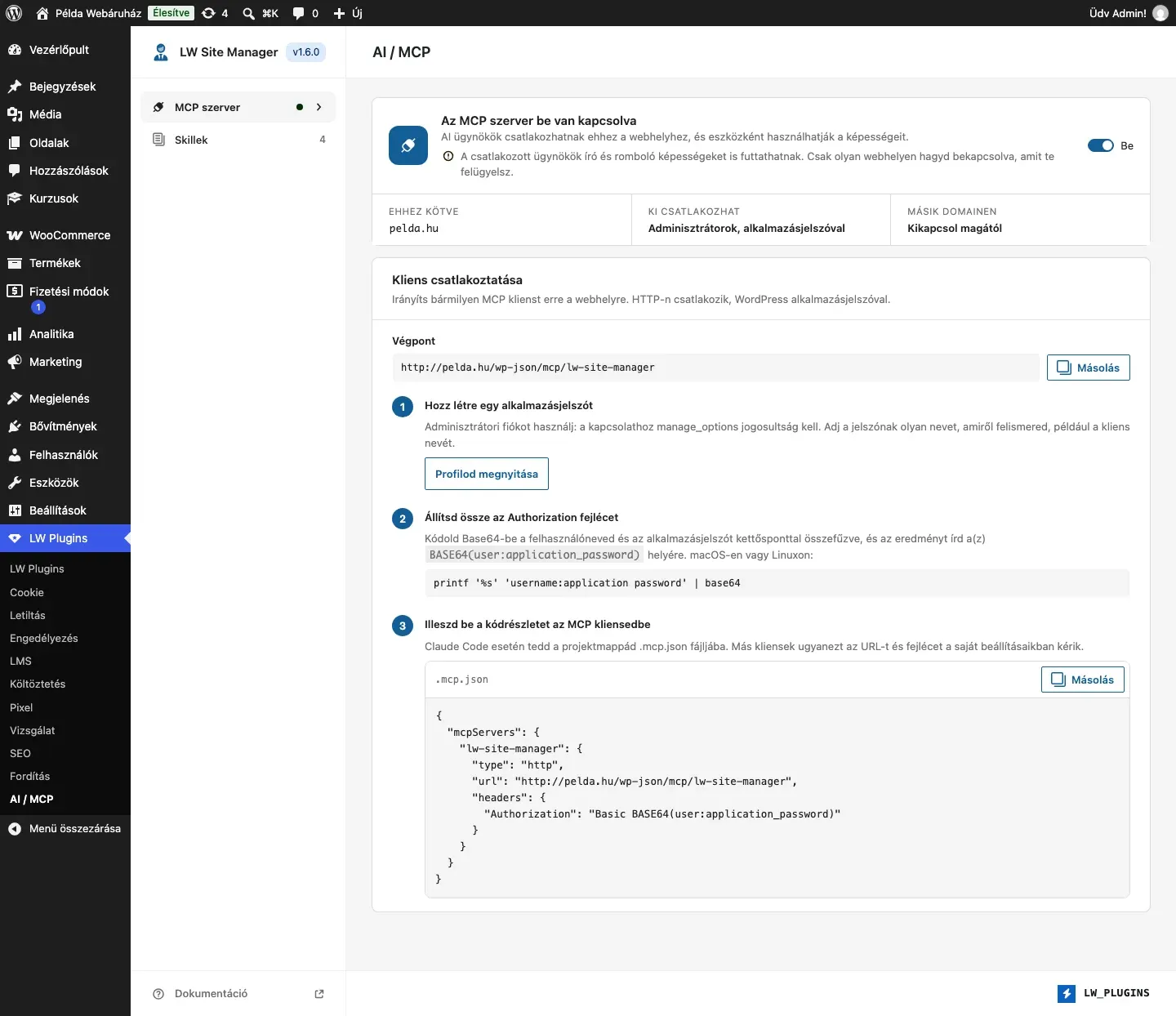Image resolution: width=1176 pixels, height=1016 pixels.
Task: Collapse the menu with Menü összezárása
Action: [x=65, y=828]
